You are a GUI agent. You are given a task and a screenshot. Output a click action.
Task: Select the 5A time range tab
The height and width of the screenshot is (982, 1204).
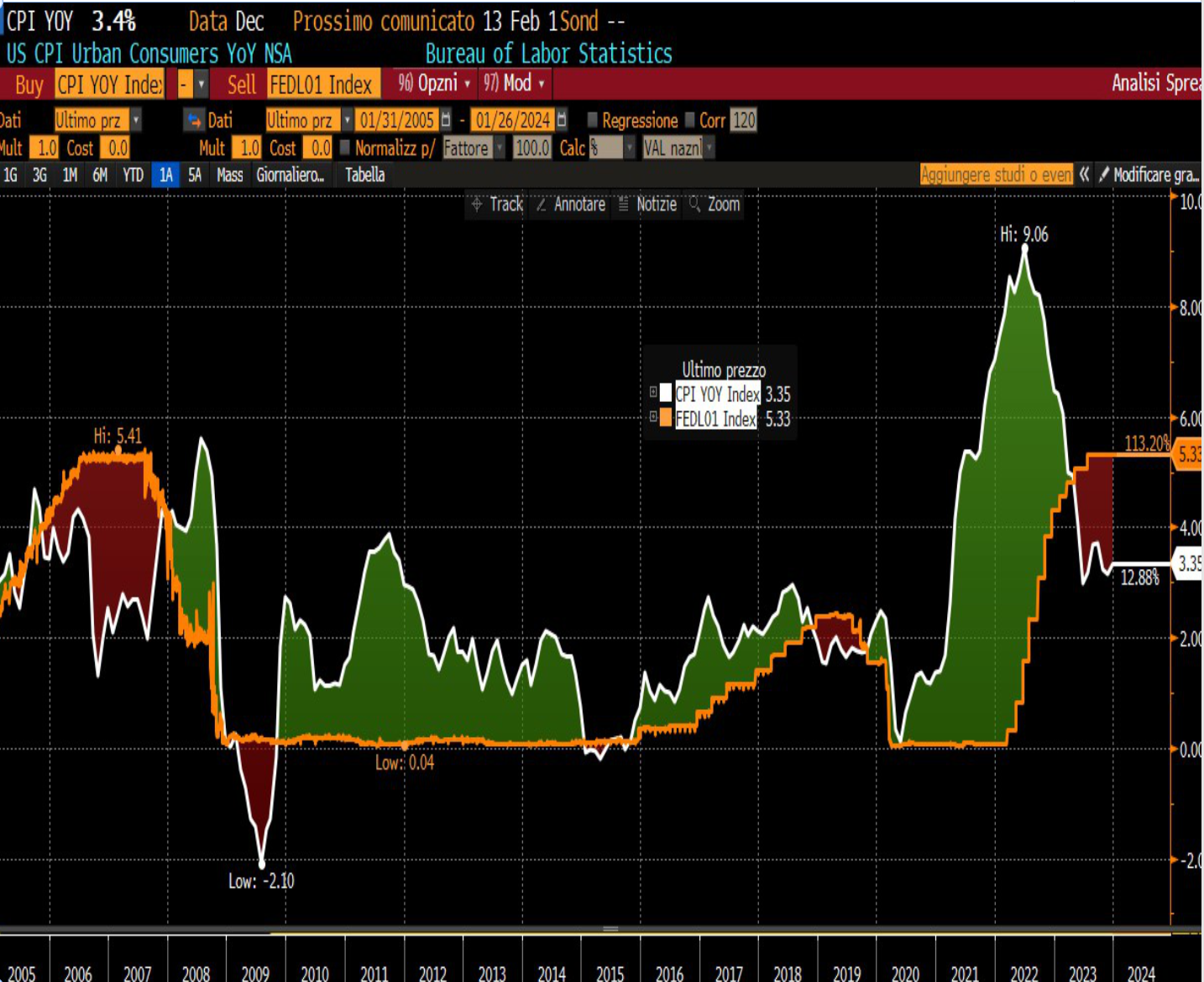195,175
